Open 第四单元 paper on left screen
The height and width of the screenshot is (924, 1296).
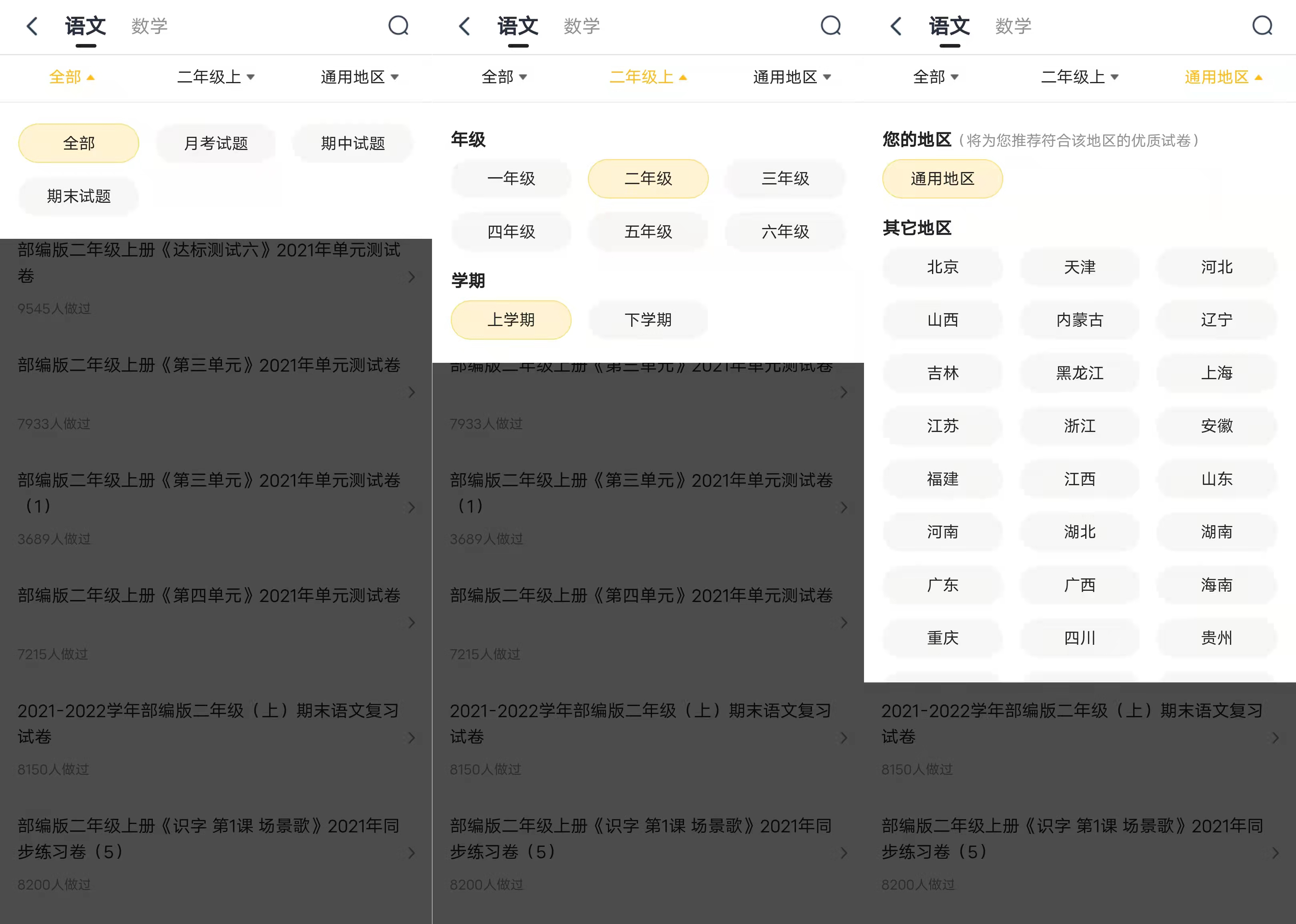click(x=216, y=623)
